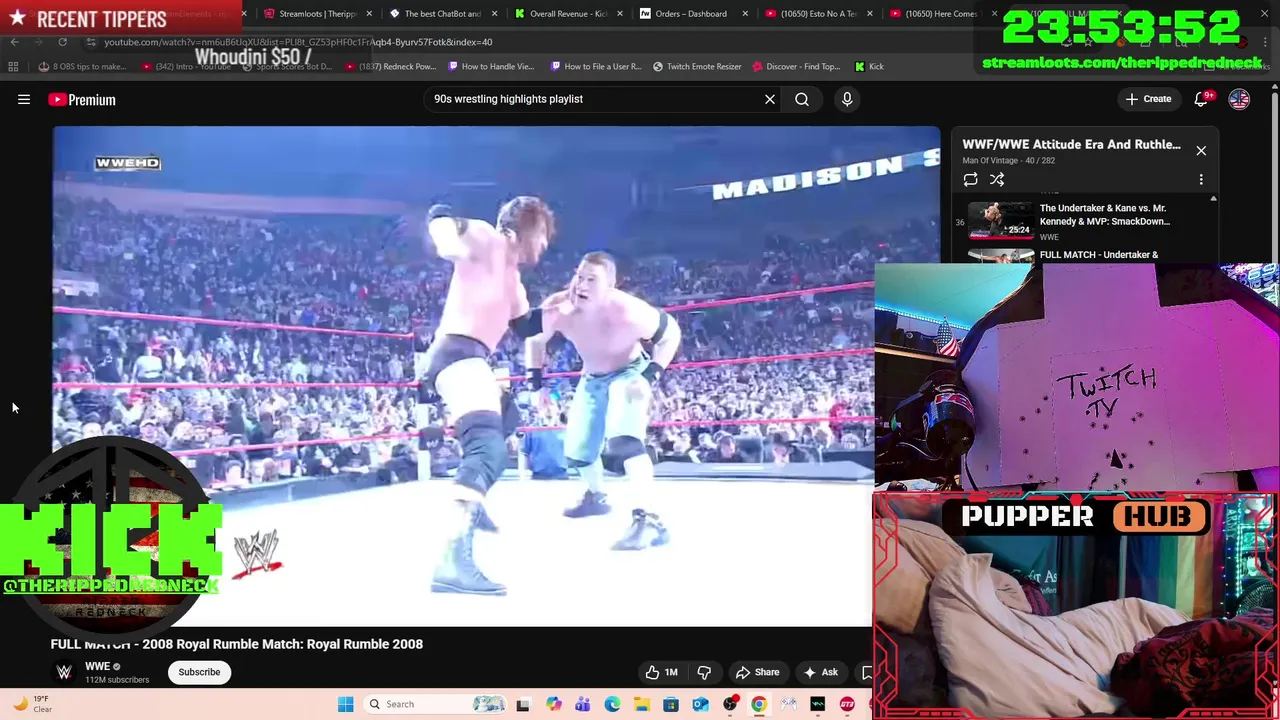Click the taskbar Search box
Viewport: 1280px width, 720px height.
pyautogui.click(x=436, y=704)
